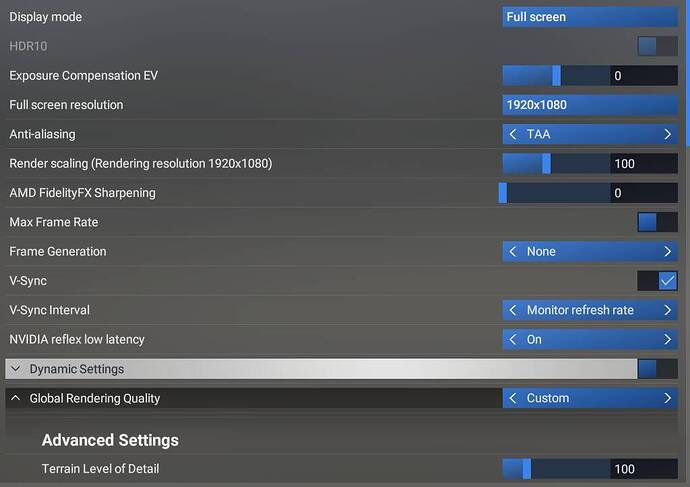Click the Terrain Level of Detail slider

[556, 469]
